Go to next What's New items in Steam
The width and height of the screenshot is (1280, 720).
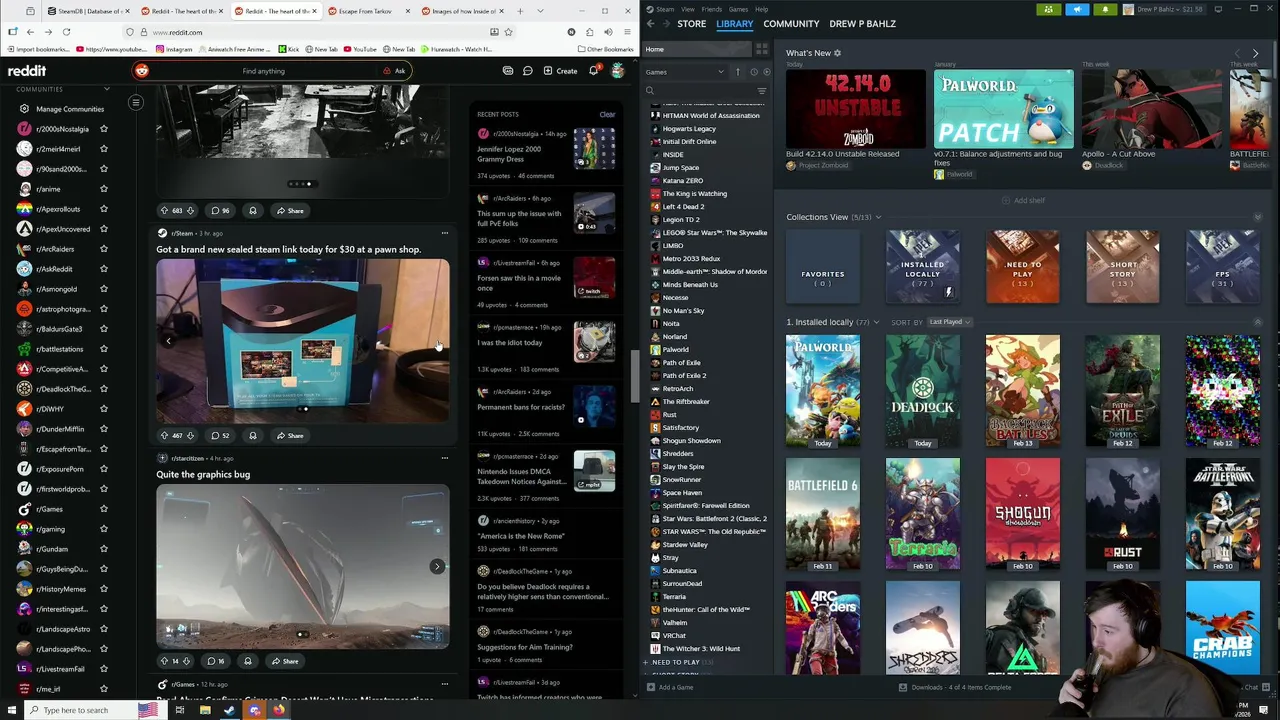tap(1256, 53)
